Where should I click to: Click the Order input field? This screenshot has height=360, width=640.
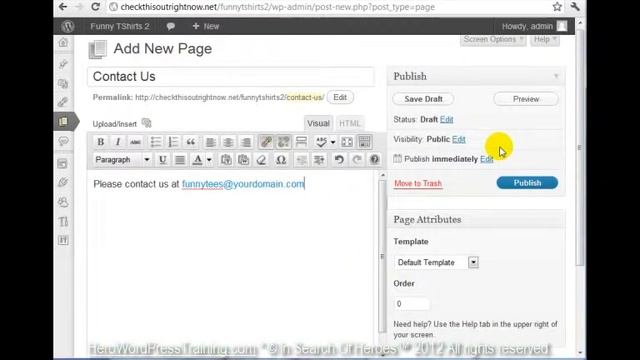coord(411,304)
